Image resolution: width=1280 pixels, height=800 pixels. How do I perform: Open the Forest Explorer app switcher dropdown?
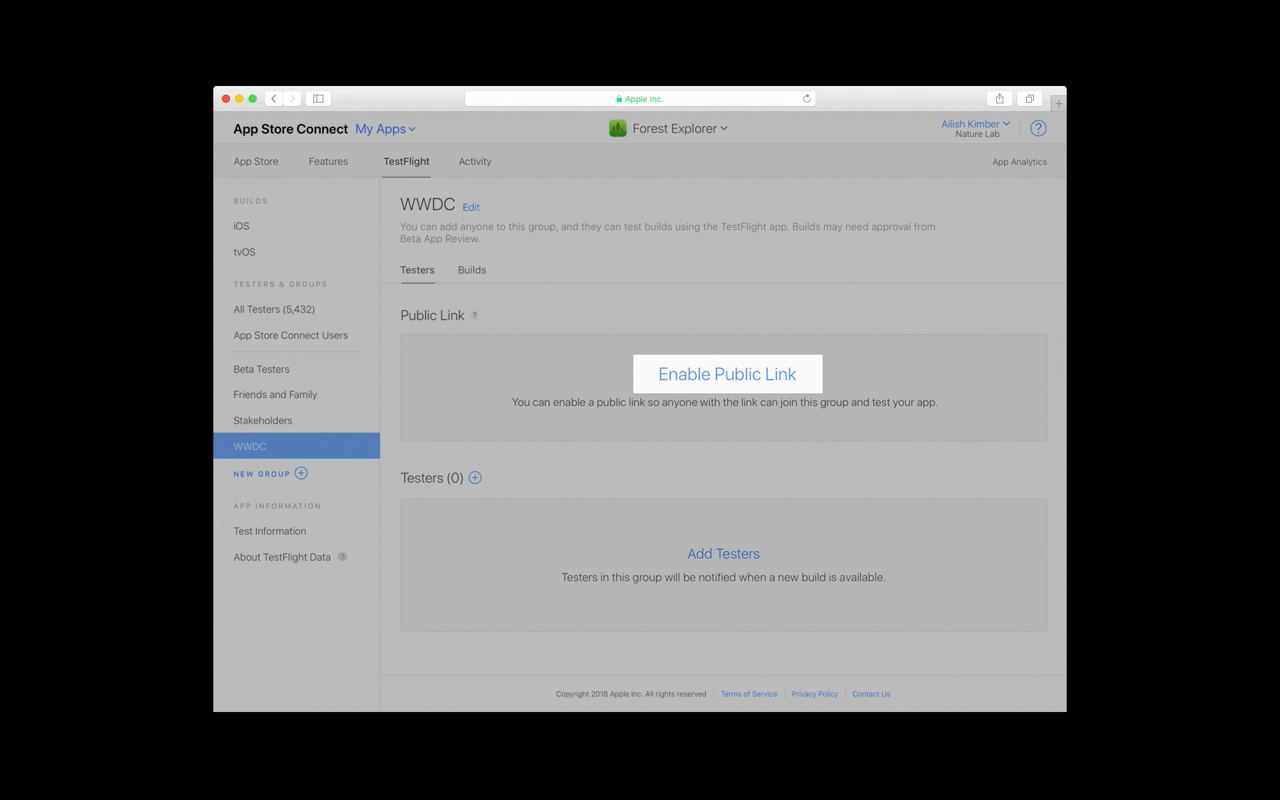point(680,128)
